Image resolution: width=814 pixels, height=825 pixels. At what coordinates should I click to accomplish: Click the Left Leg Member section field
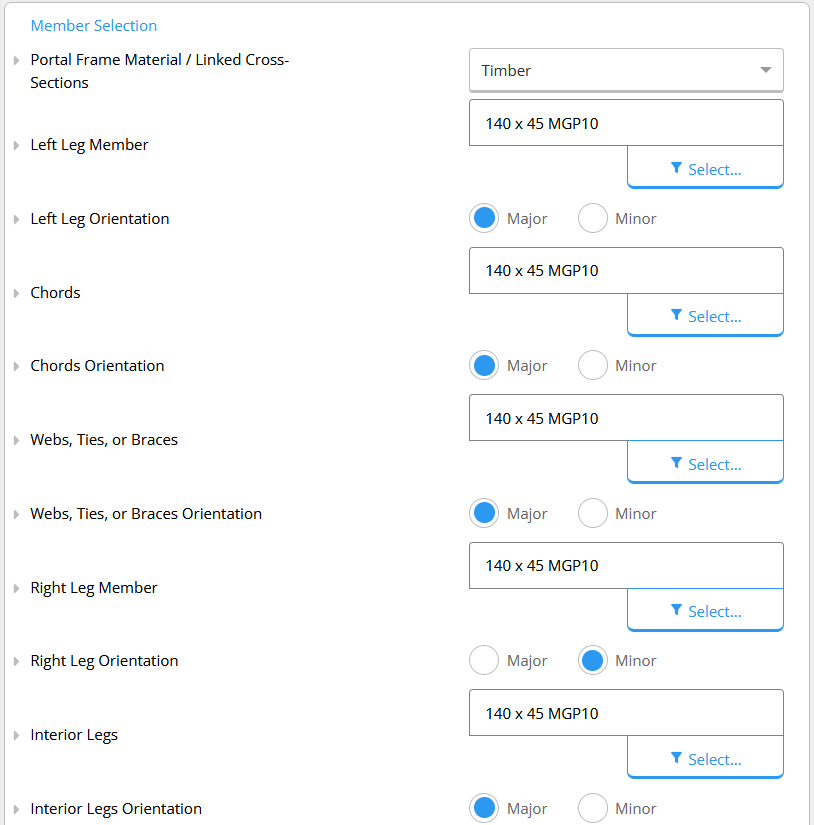point(626,123)
